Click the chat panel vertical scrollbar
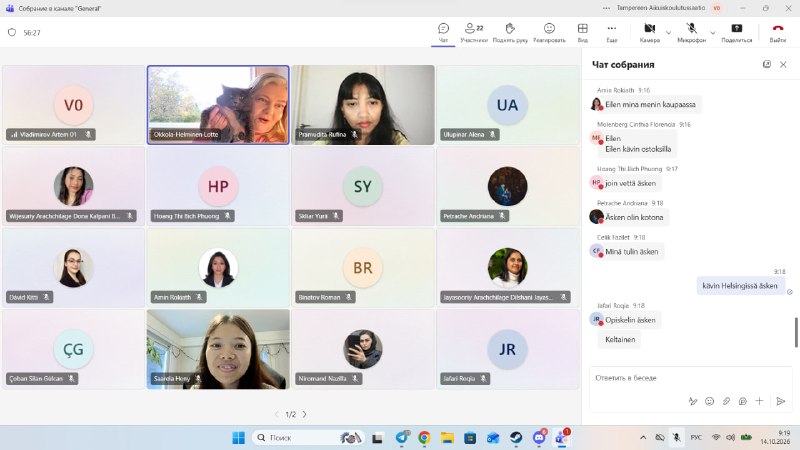The image size is (800, 450). click(x=796, y=332)
